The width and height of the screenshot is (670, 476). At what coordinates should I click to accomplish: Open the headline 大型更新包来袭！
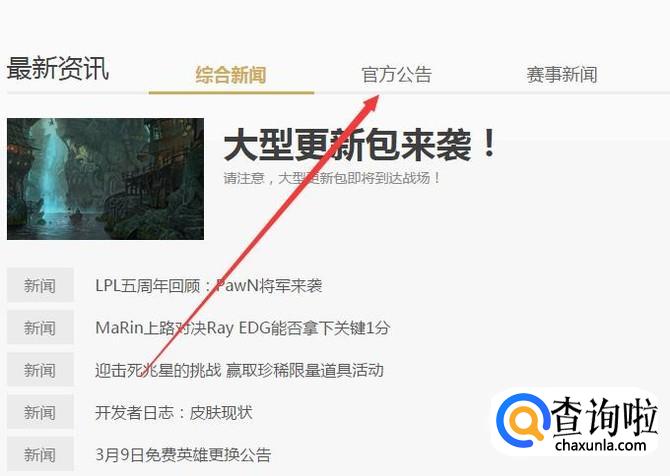(360, 144)
